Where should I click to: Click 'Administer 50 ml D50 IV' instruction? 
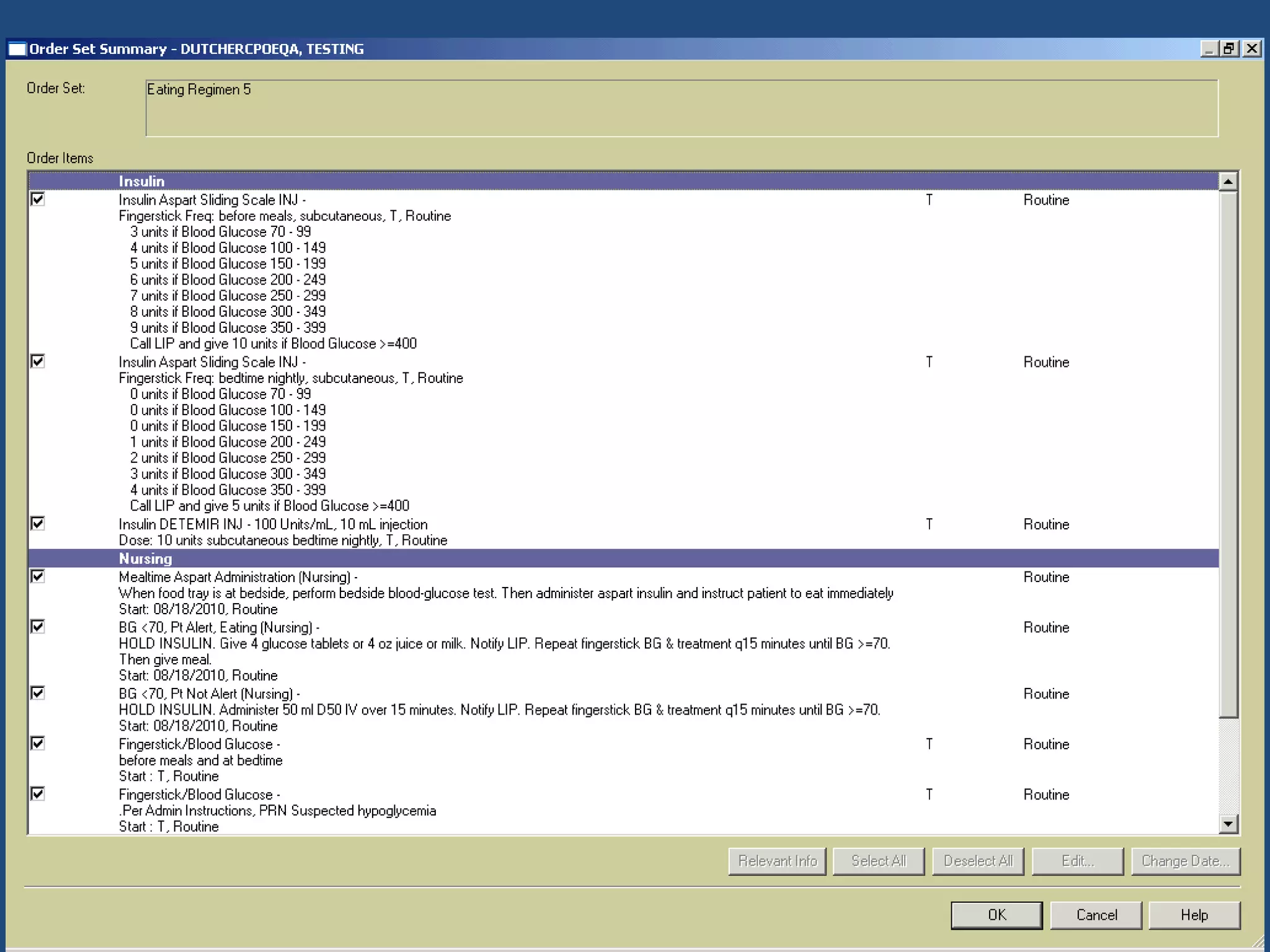click(x=499, y=710)
